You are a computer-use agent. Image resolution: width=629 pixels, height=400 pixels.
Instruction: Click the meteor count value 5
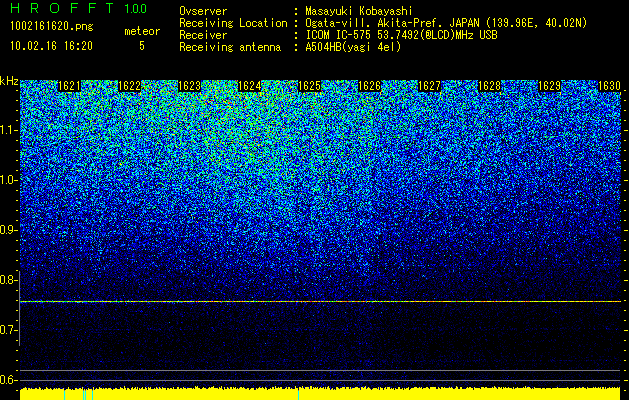[x=142, y=46]
